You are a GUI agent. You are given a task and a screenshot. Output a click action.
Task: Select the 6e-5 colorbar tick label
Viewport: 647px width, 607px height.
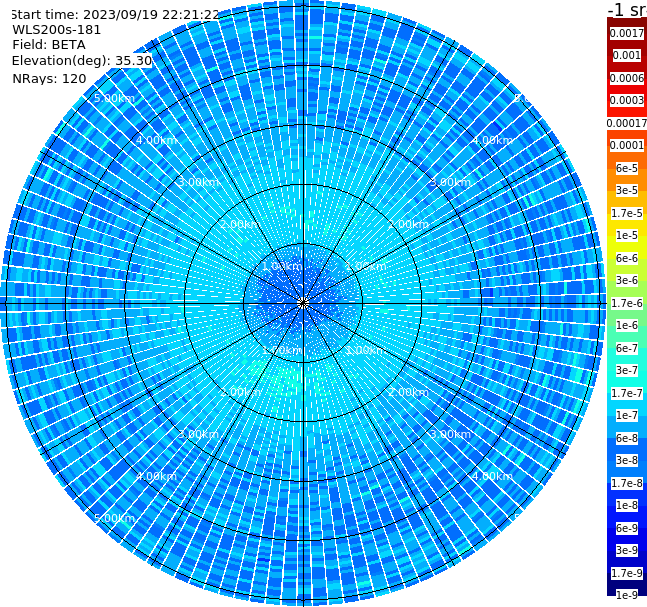[x=627, y=168]
